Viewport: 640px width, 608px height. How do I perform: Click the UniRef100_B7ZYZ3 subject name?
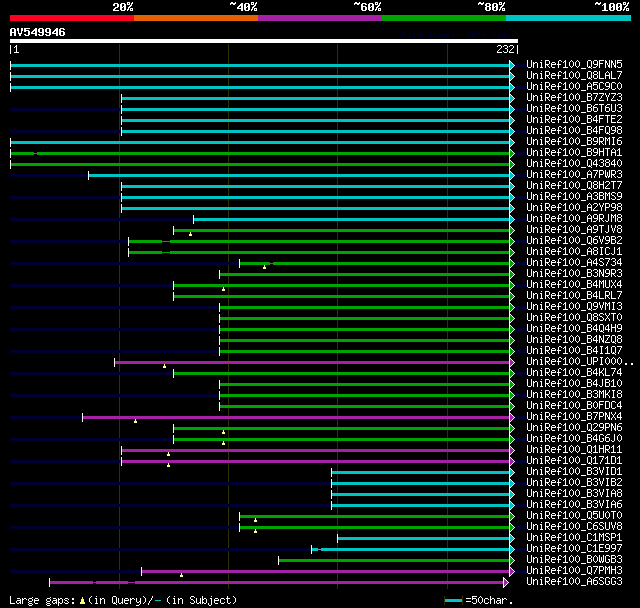coord(574,98)
